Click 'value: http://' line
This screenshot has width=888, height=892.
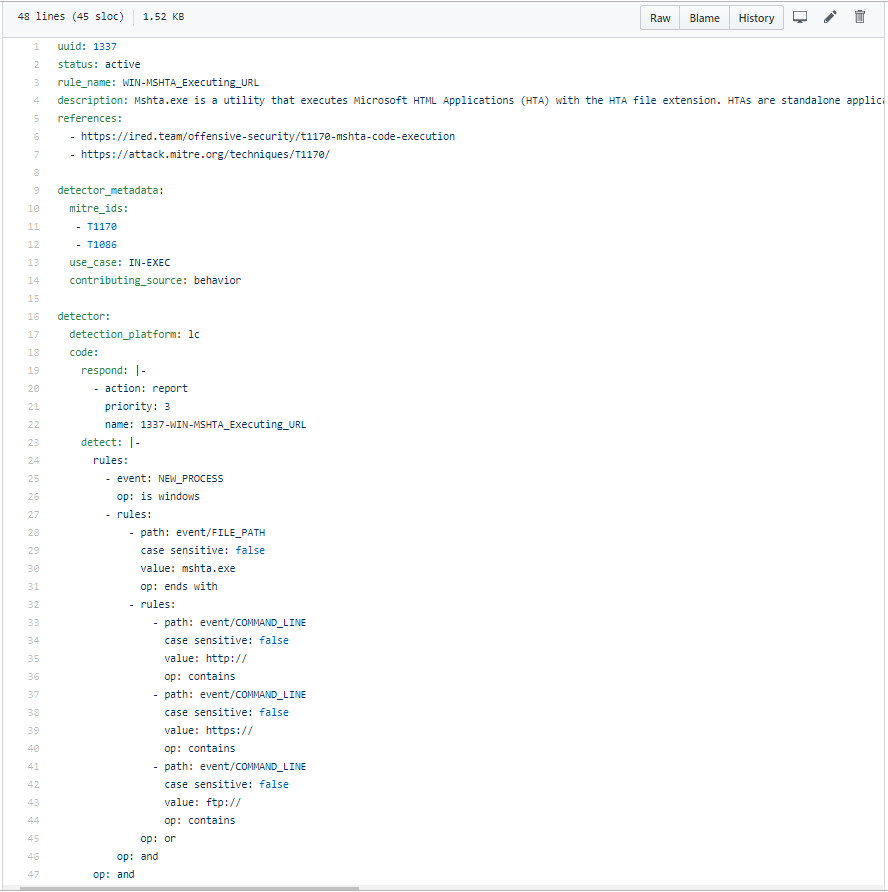click(205, 658)
